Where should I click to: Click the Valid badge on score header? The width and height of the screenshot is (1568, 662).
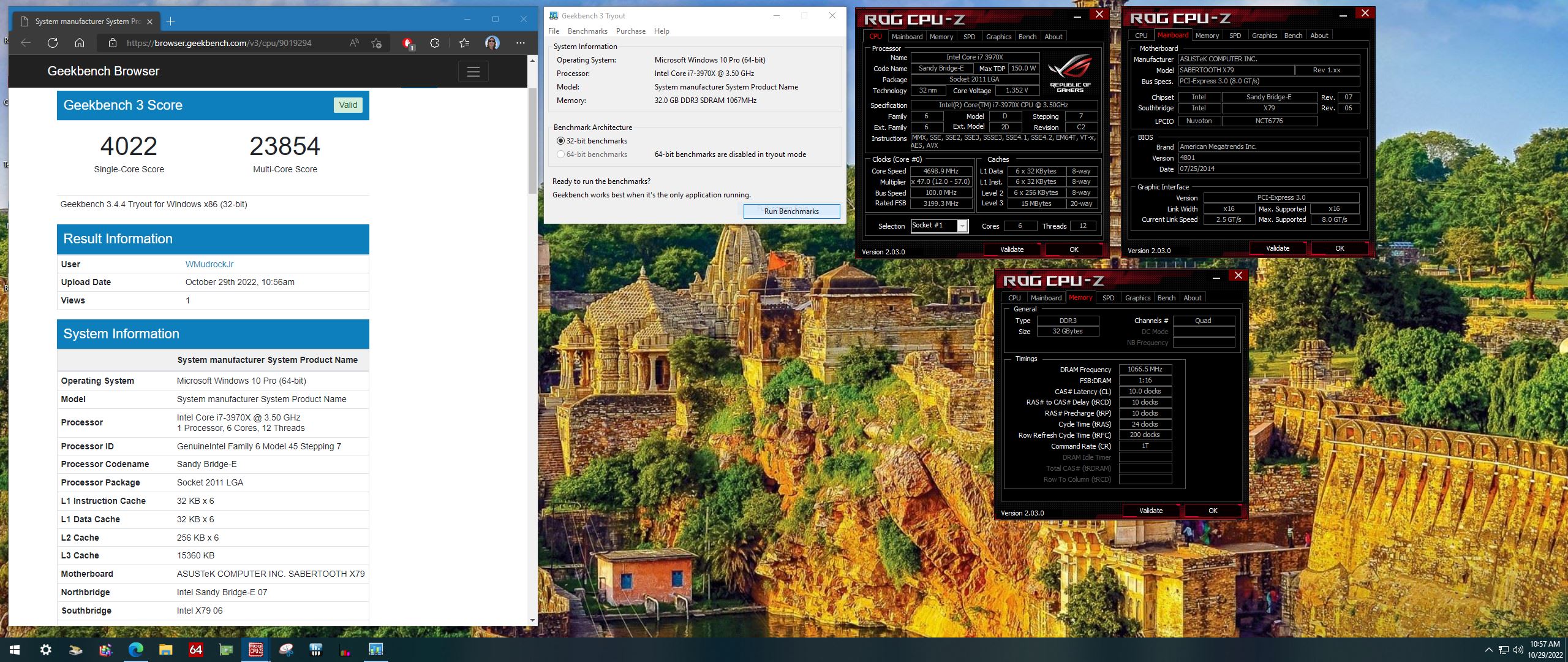pos(348,105)
